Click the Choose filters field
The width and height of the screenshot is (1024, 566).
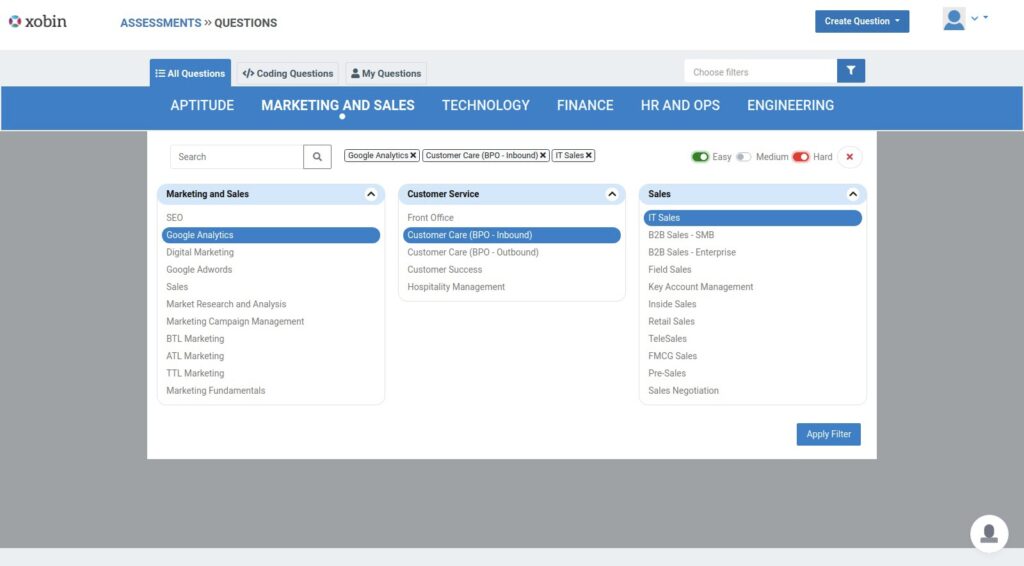coord(761,72)
